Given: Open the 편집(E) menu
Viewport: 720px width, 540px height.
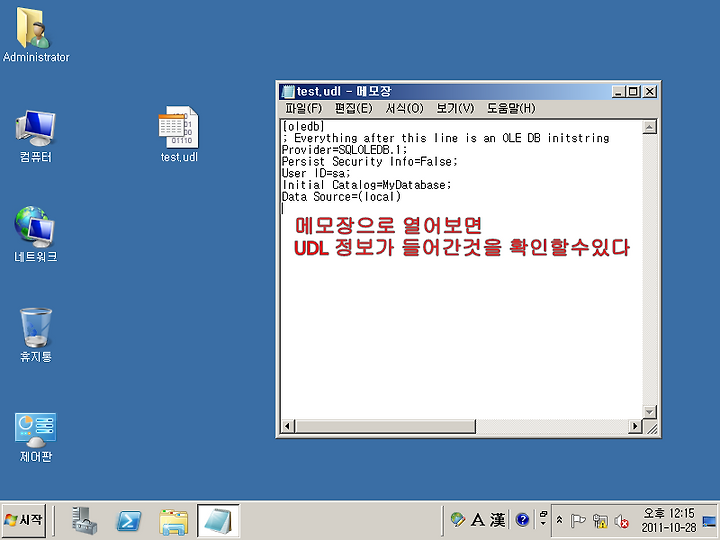Looking at the screenshot, I should (353, 108).
